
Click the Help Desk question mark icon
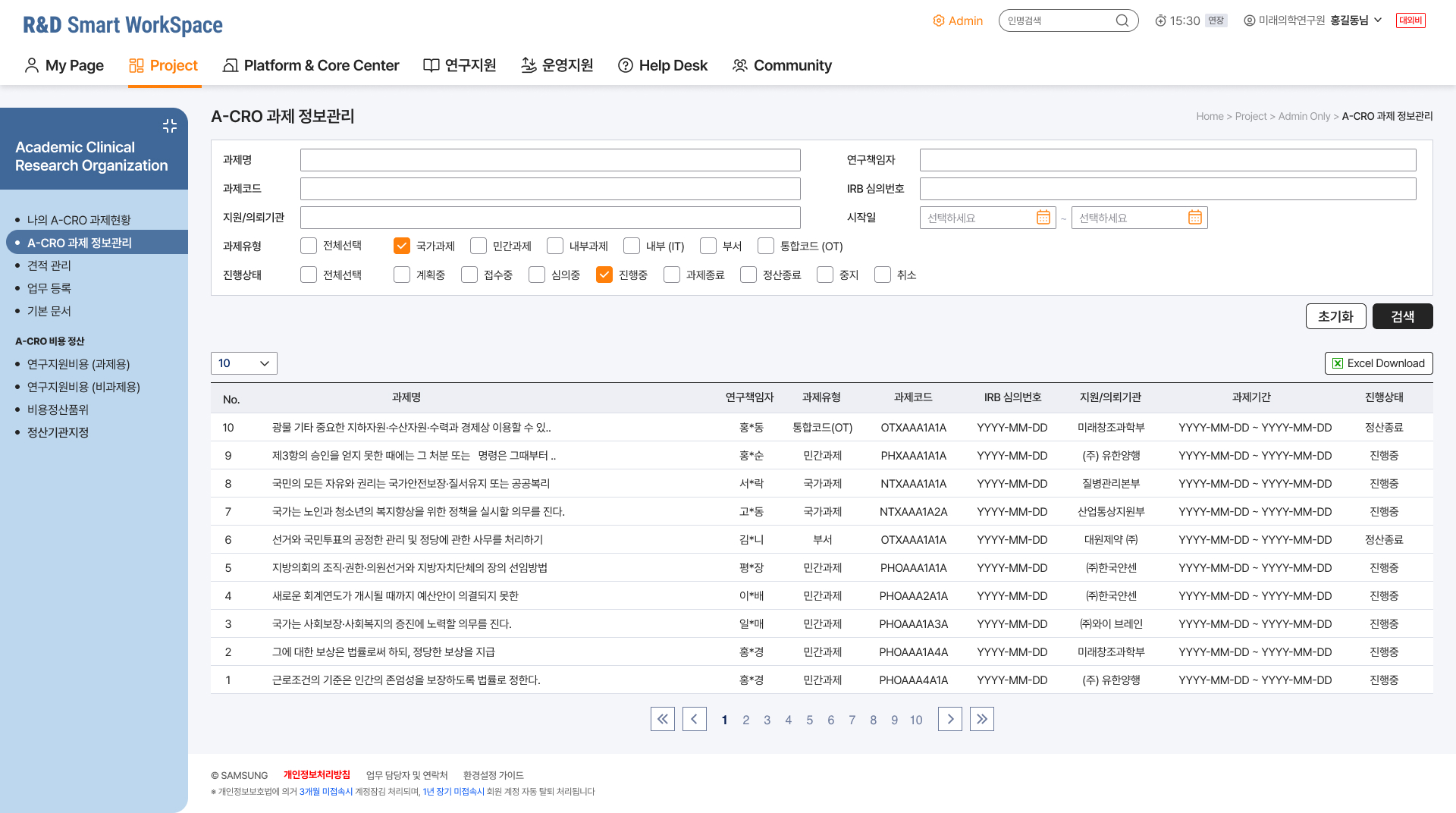(626, 65)
